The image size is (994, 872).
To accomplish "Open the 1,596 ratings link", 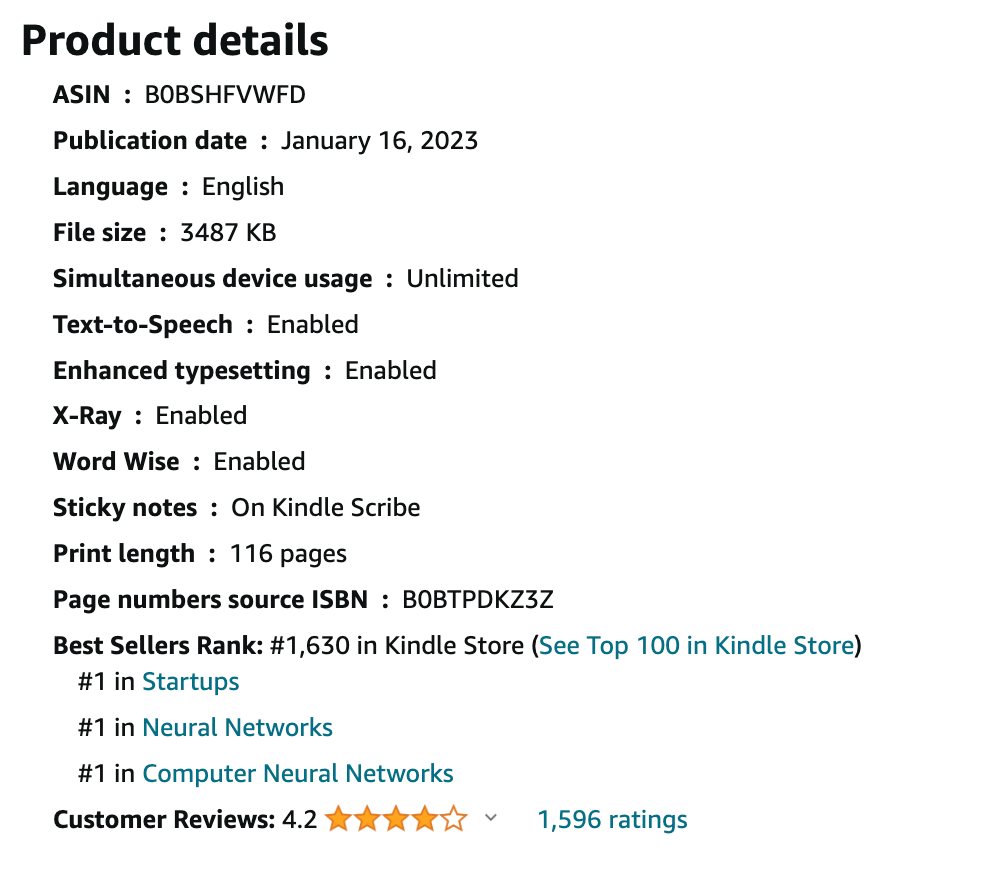I will [612, 820].
